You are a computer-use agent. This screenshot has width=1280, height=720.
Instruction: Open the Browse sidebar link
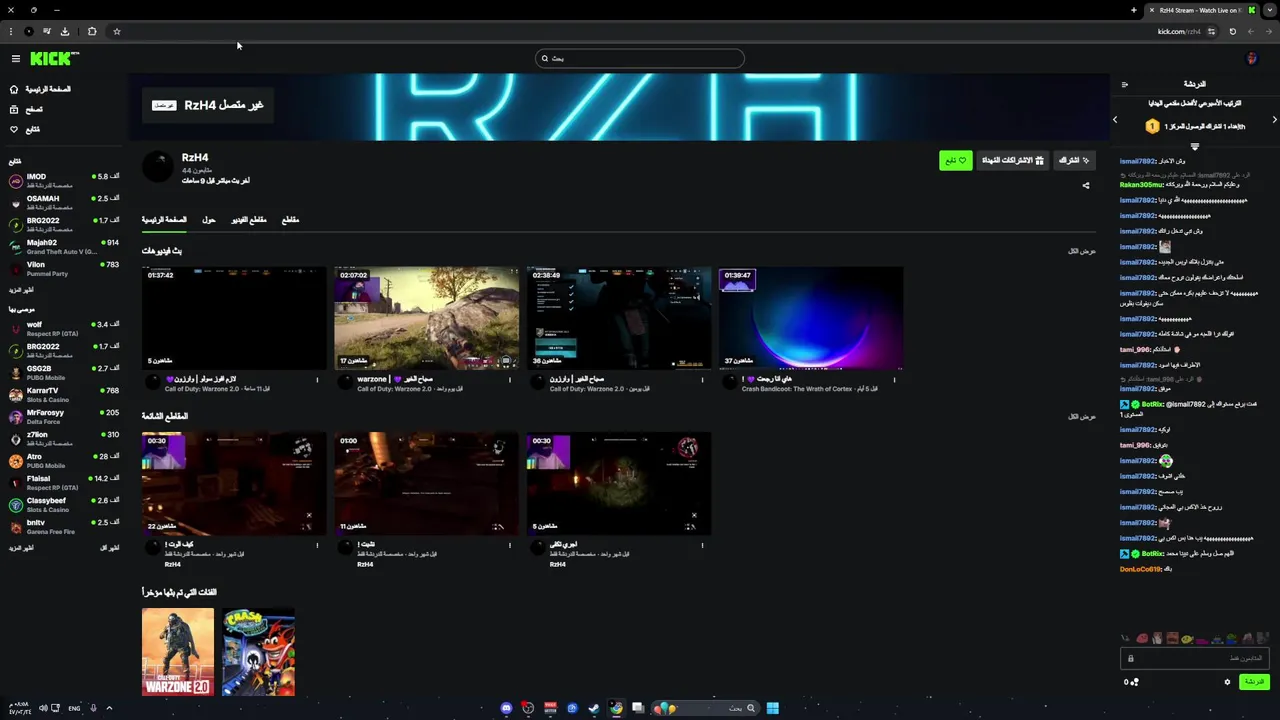click(x=27, y=109)
